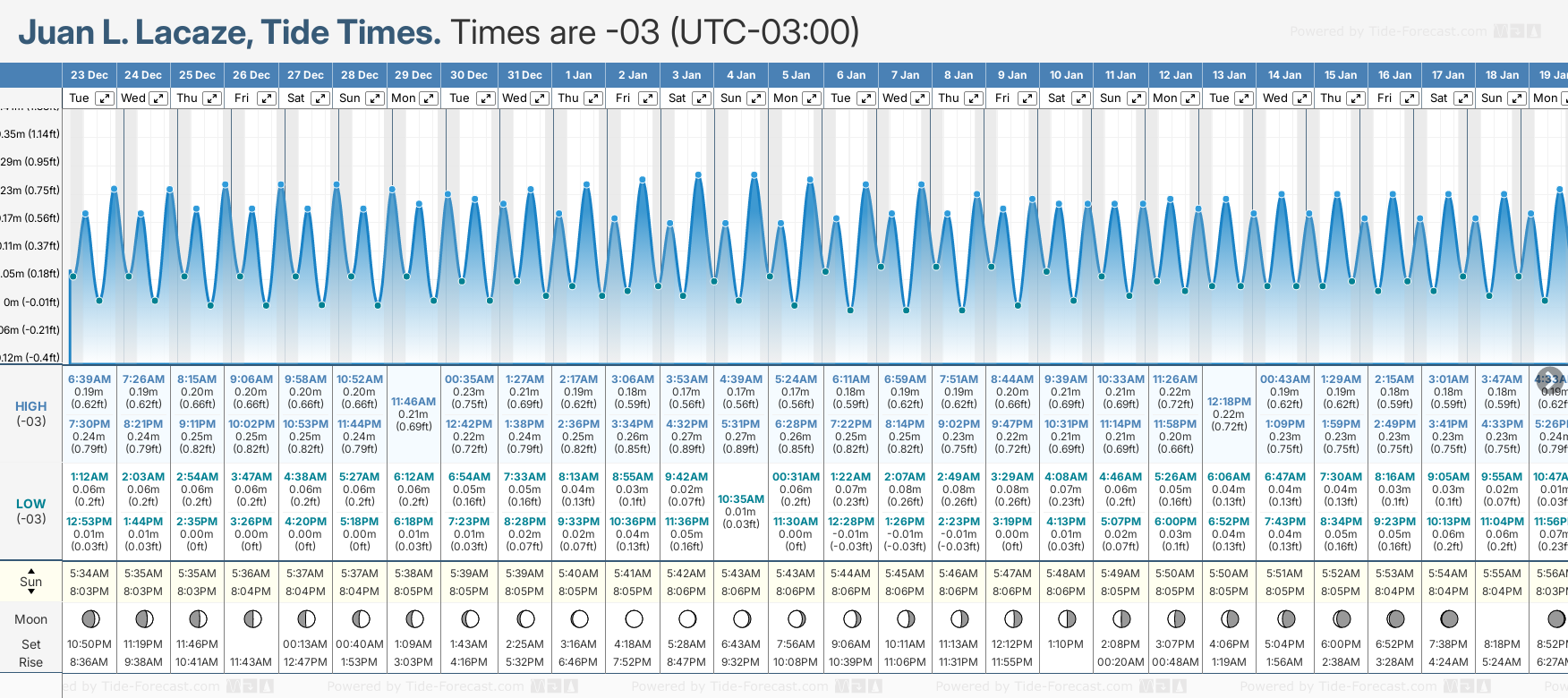Click the 23 Dec moon phase icon
The width and height of the screenshot is (1568, 698).
pyautogui.click(x=89, y=618)
